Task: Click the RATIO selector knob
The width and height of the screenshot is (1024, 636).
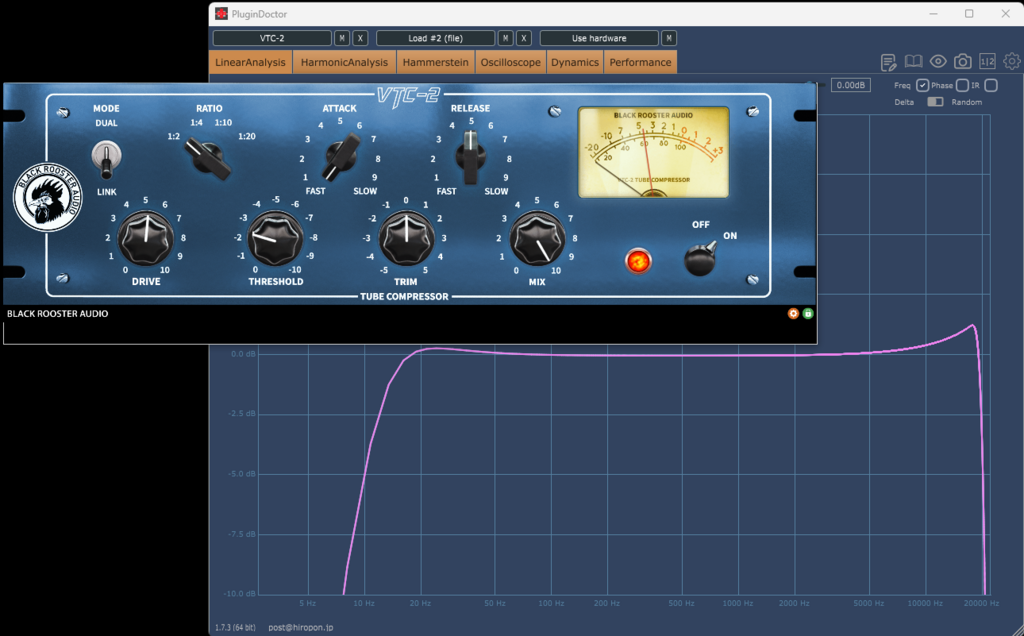Action: [x=209, y=157]
